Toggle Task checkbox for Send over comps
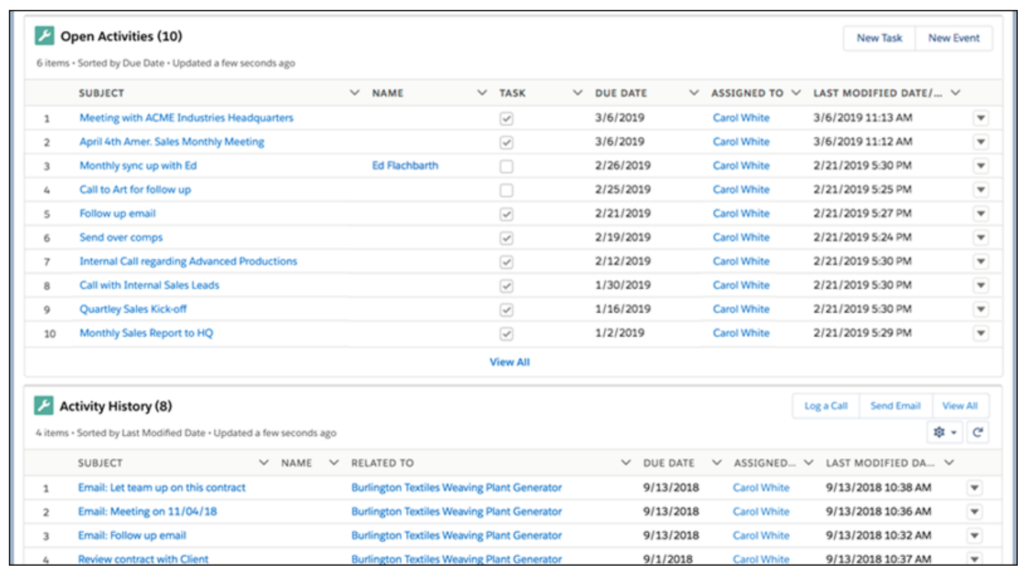The height and width of the screenshot is (573, 1024). [x=506, y=238]
